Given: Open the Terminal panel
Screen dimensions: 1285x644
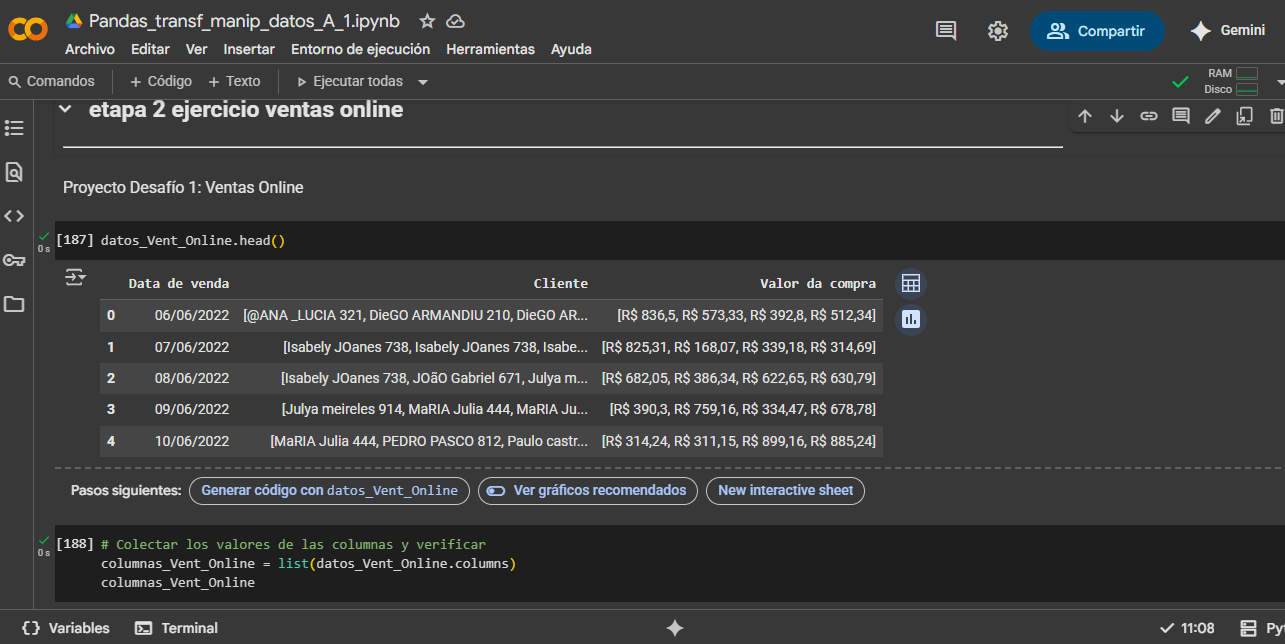Looking at the screenshot, I should (x=177, y=628).
